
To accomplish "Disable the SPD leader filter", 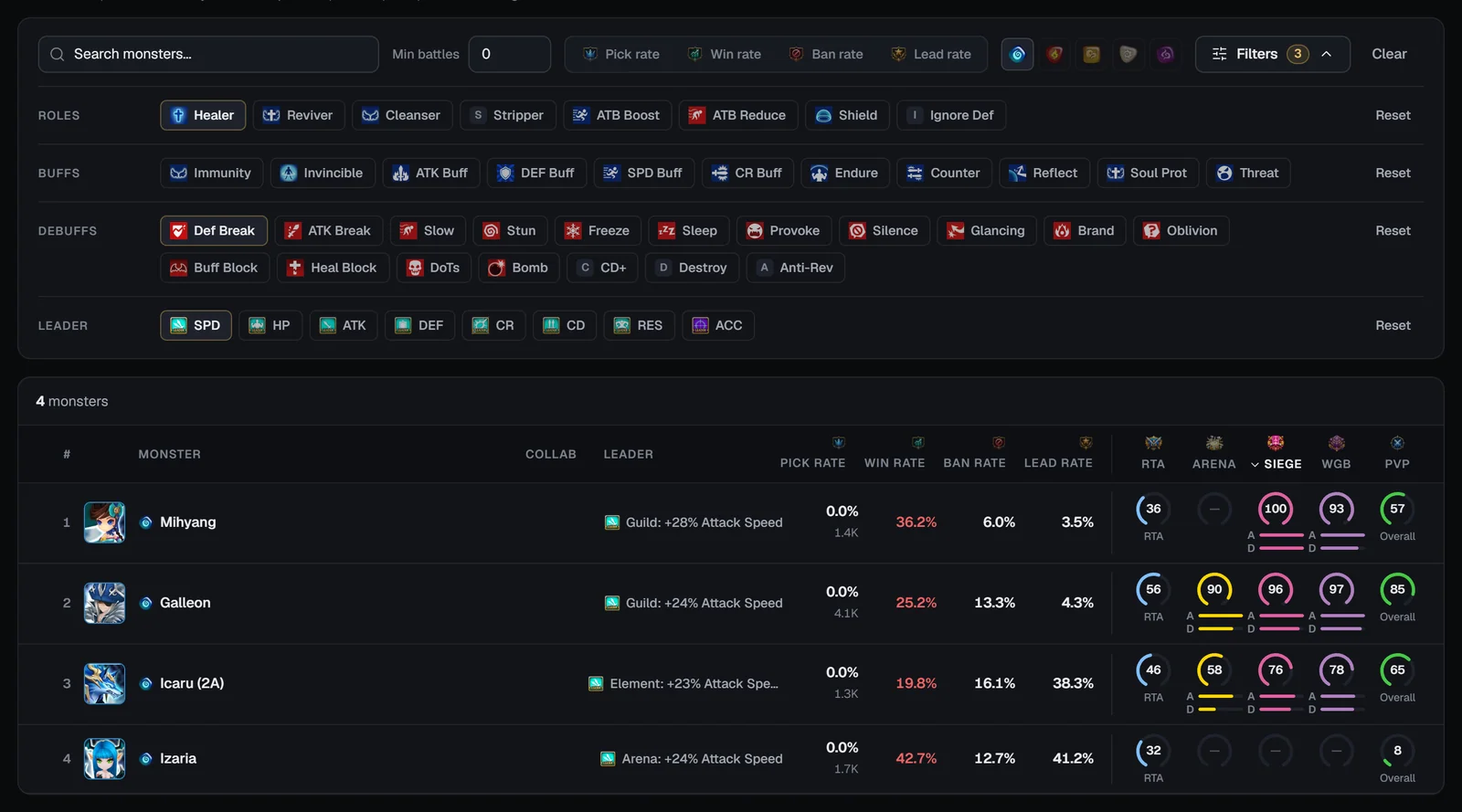I will (196, 325).
